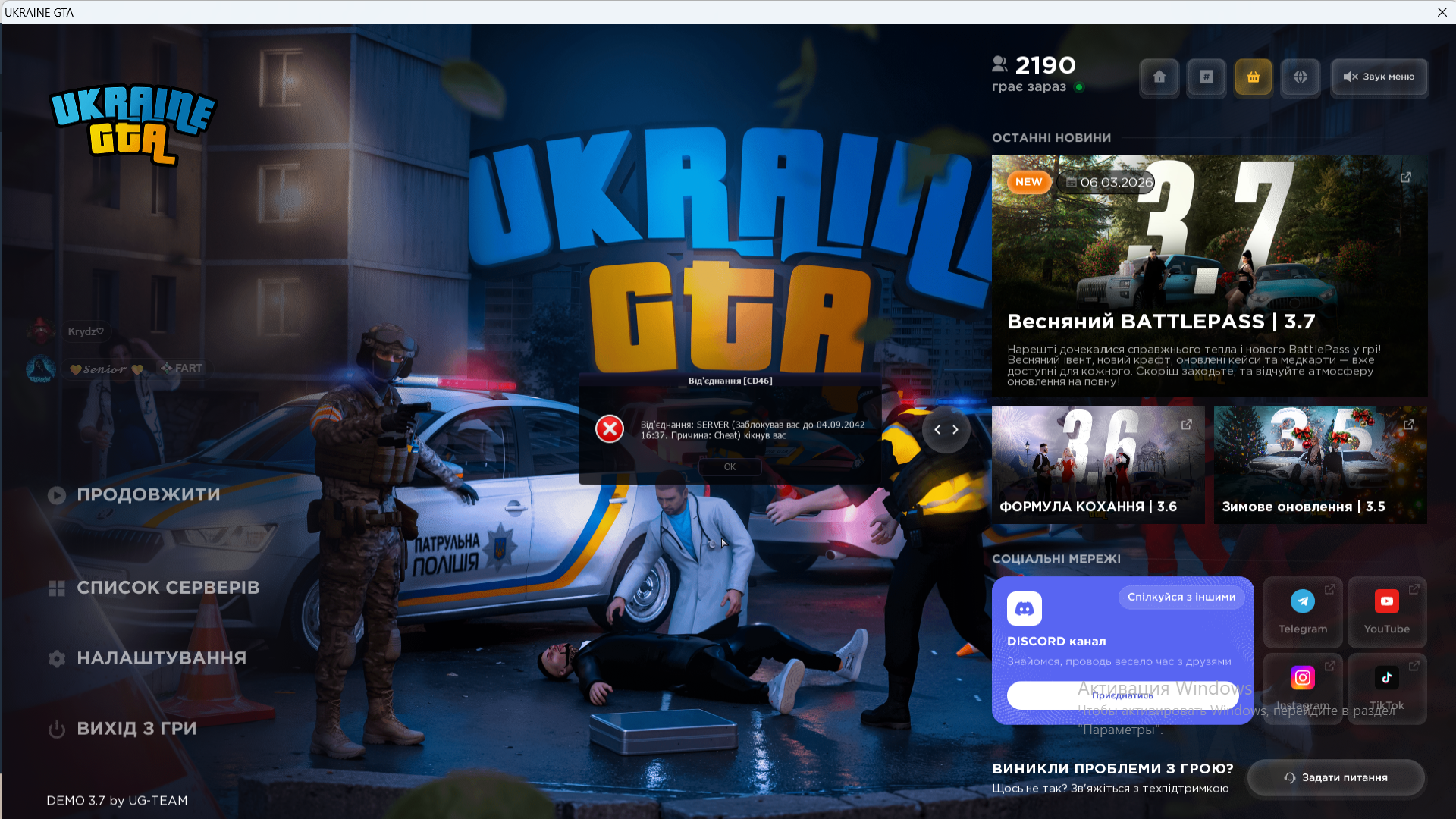
Task: Open the TikTok social link
Action: click(1387, 689)
